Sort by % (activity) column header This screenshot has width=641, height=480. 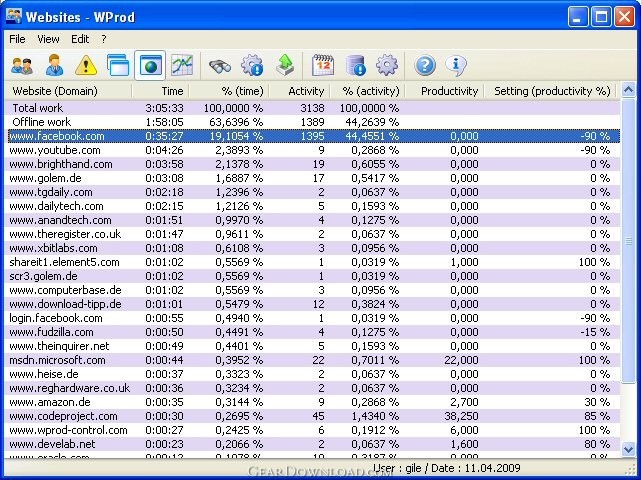[367, 91]
